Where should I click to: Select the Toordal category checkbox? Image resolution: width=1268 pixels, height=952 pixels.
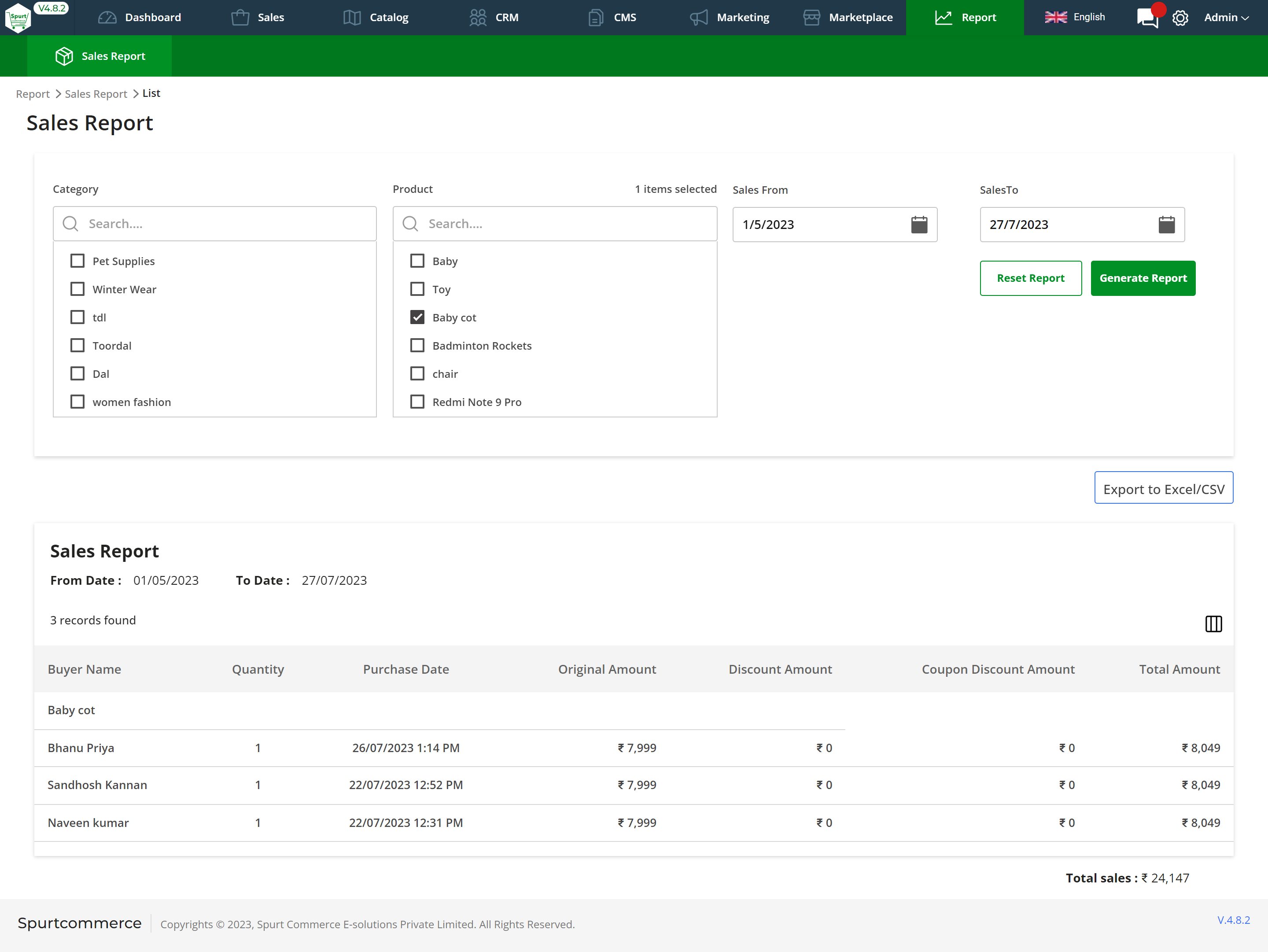point(77,345)
